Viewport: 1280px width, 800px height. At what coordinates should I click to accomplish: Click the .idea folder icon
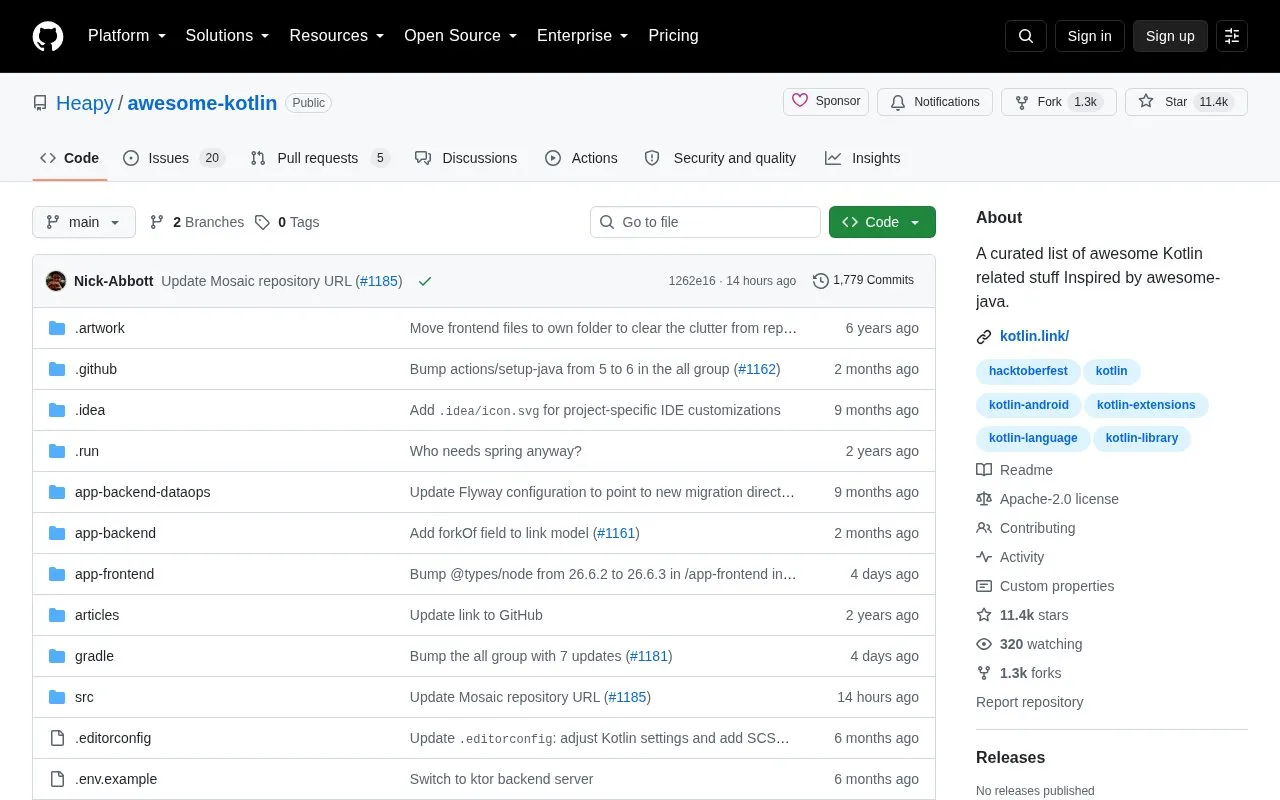point(57,410)
